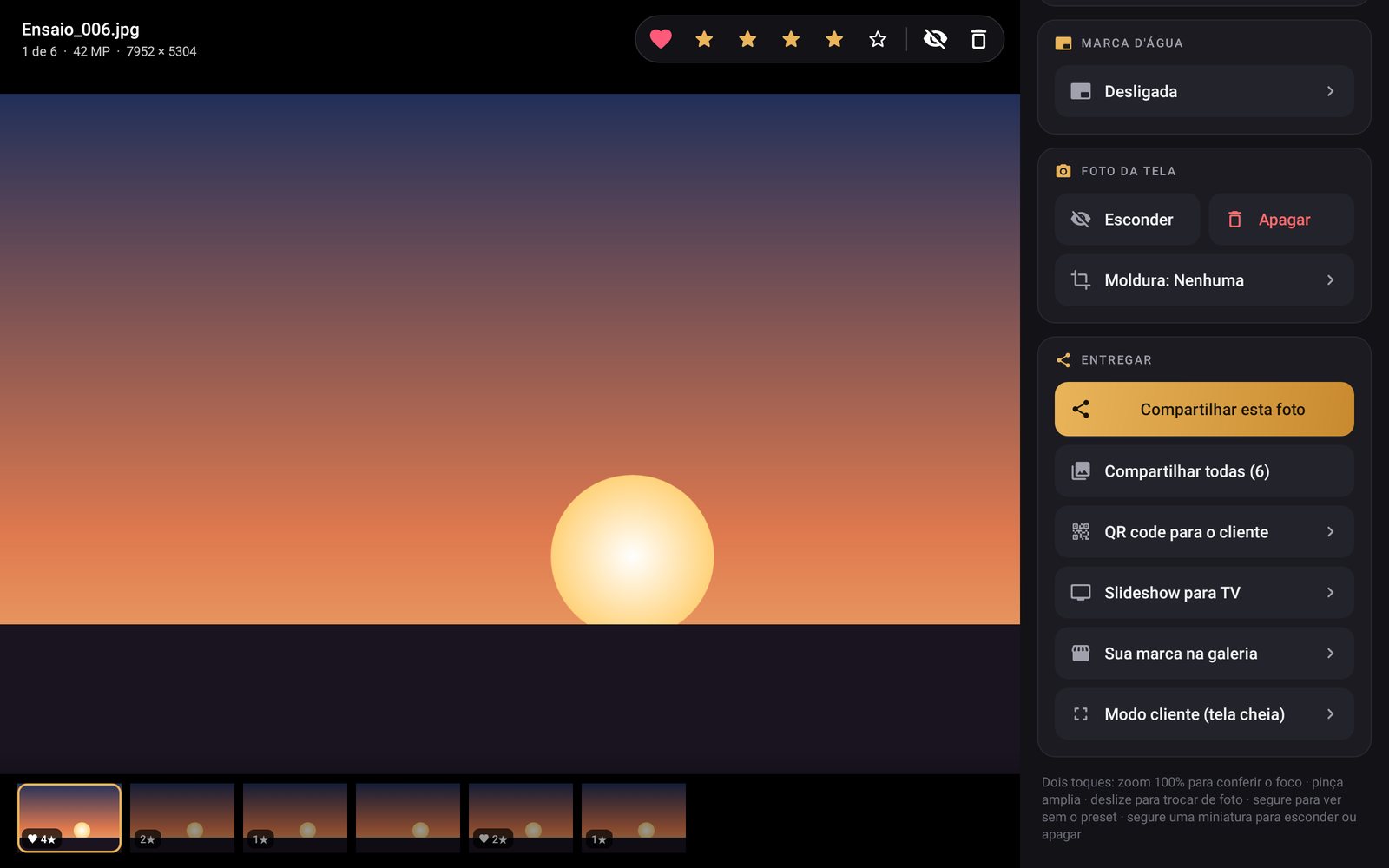The image size is (1389, 868).
Task: Open Moldura: Nenhuma frame options
Action: tap(1204, 280)
